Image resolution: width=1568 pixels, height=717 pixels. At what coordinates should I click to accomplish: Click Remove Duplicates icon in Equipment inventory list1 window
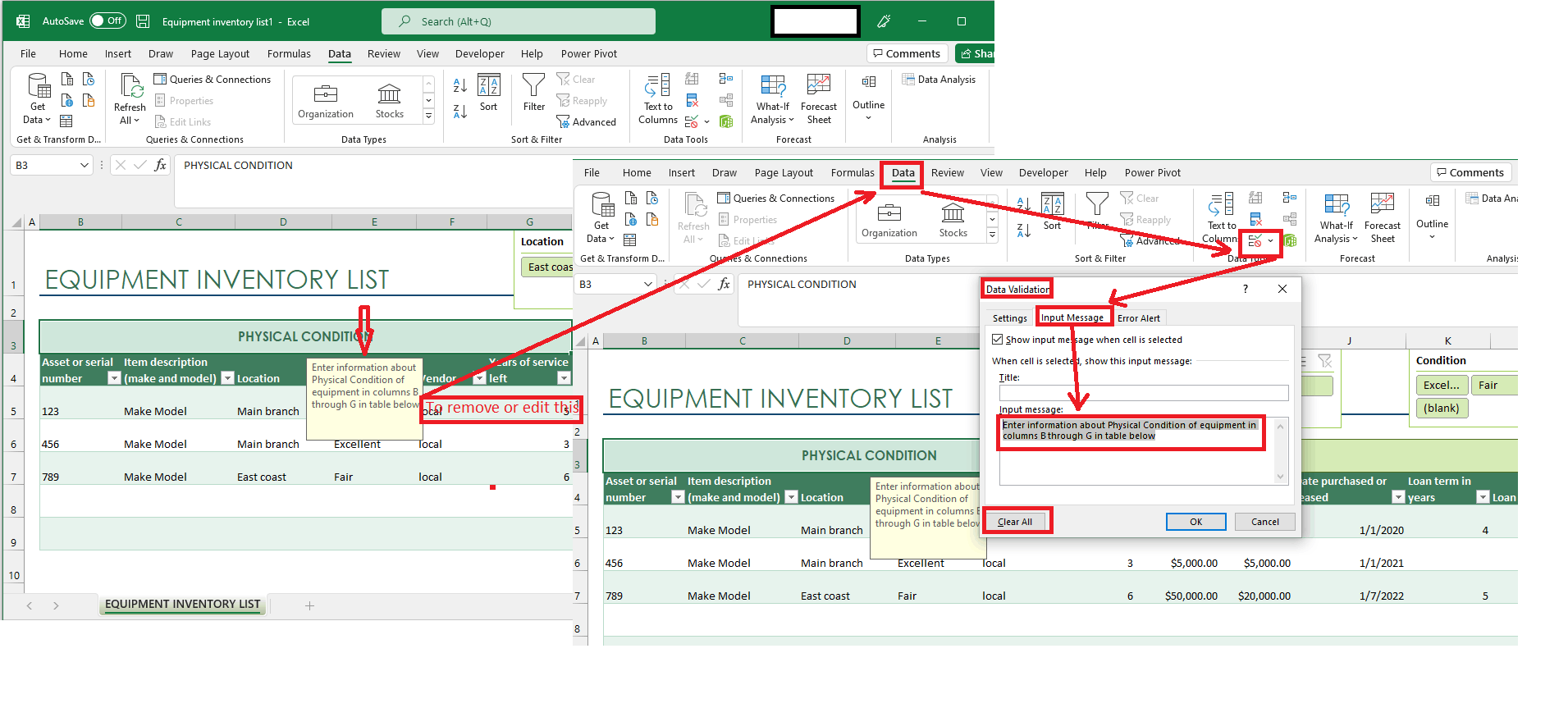[x=692, y=100]
